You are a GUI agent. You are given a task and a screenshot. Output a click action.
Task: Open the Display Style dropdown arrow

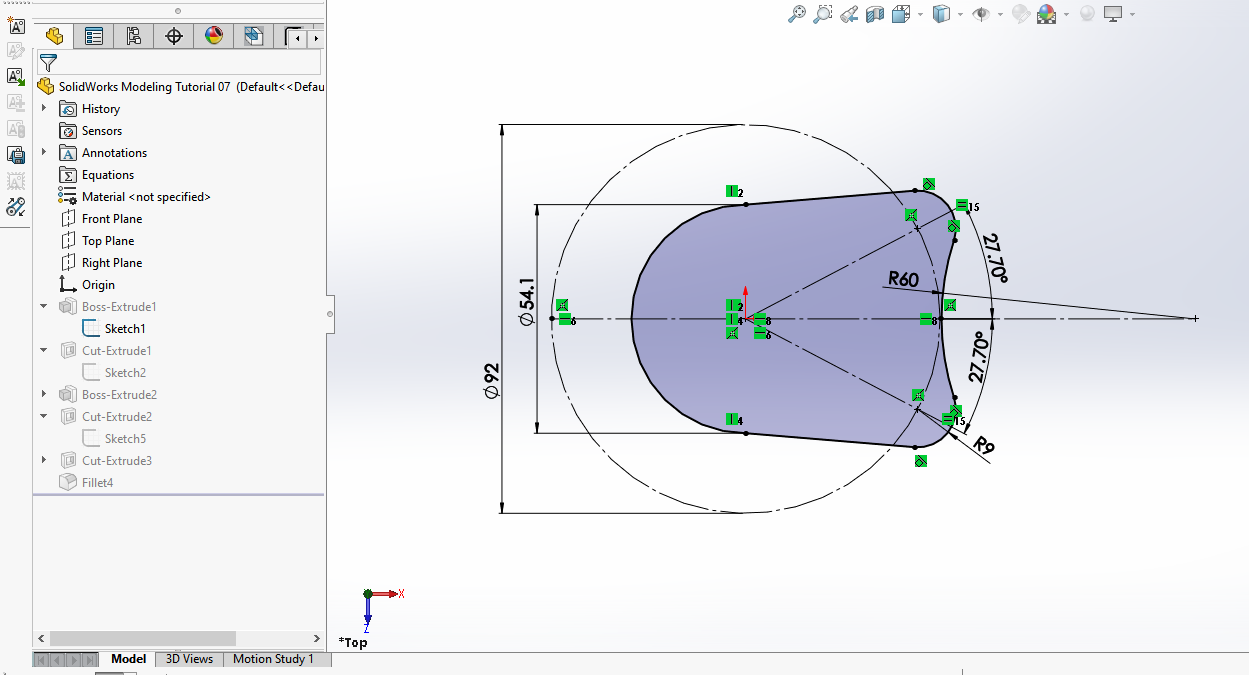[x=960, y=14]
